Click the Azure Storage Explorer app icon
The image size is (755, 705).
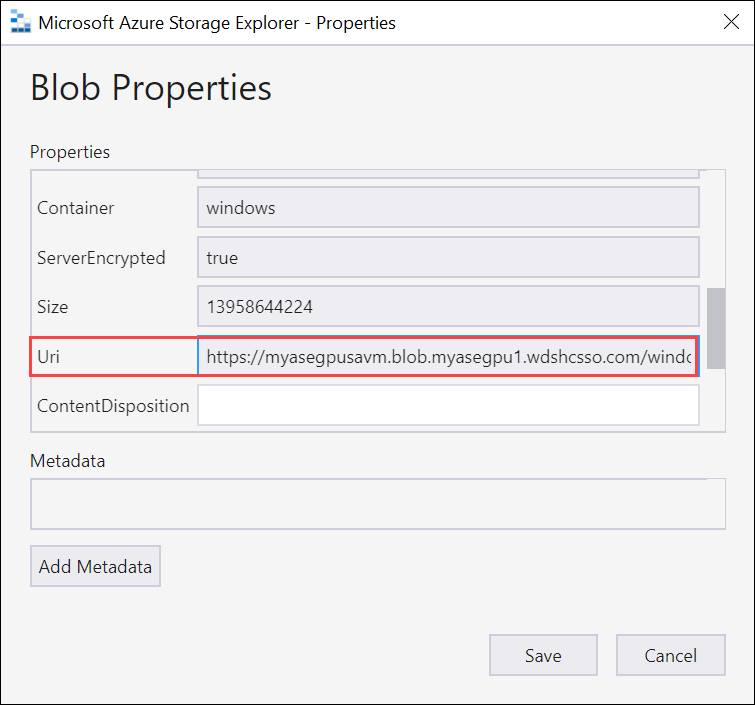tap(21, 23)
